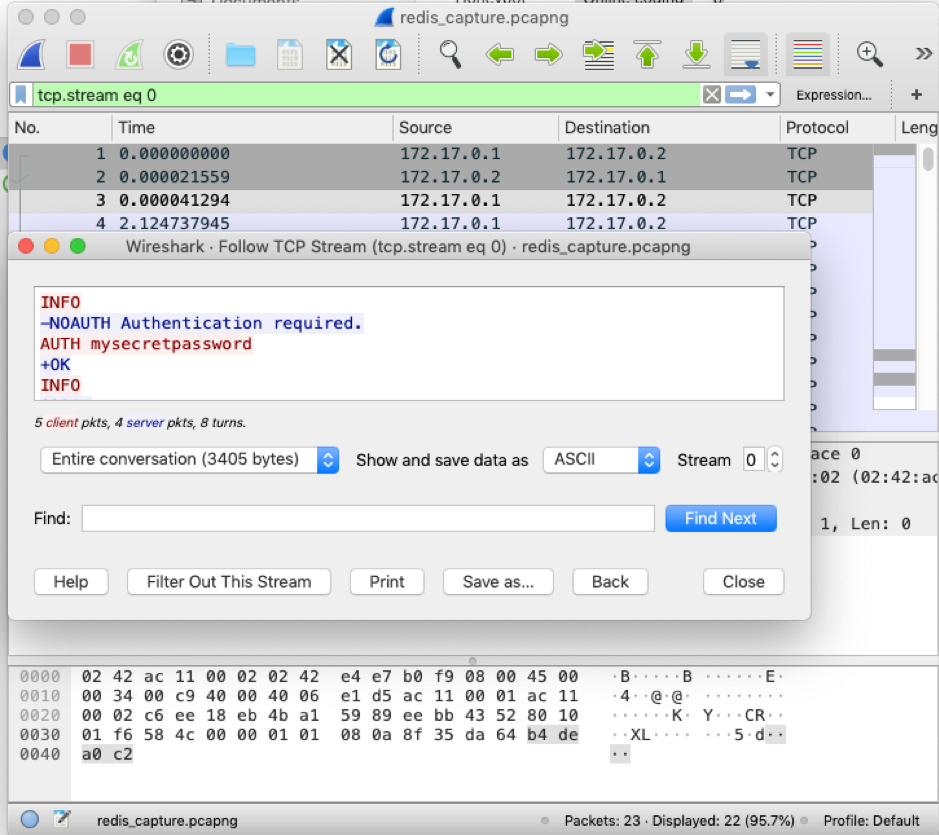The width and height of the screenshot is (939, 835).
Task: Stop the running capture with red square
Action: (x=80, y=54)
